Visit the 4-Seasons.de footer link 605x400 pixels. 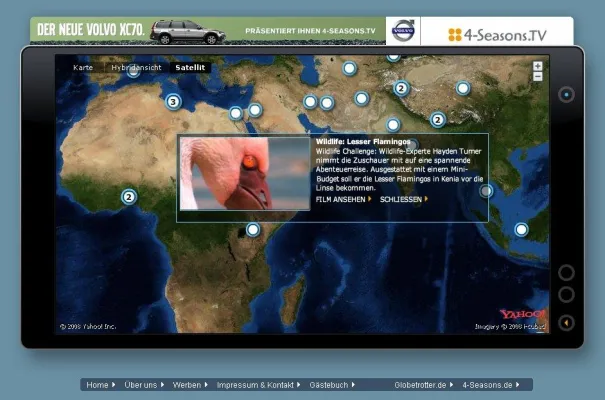click(x=491, y=385)
